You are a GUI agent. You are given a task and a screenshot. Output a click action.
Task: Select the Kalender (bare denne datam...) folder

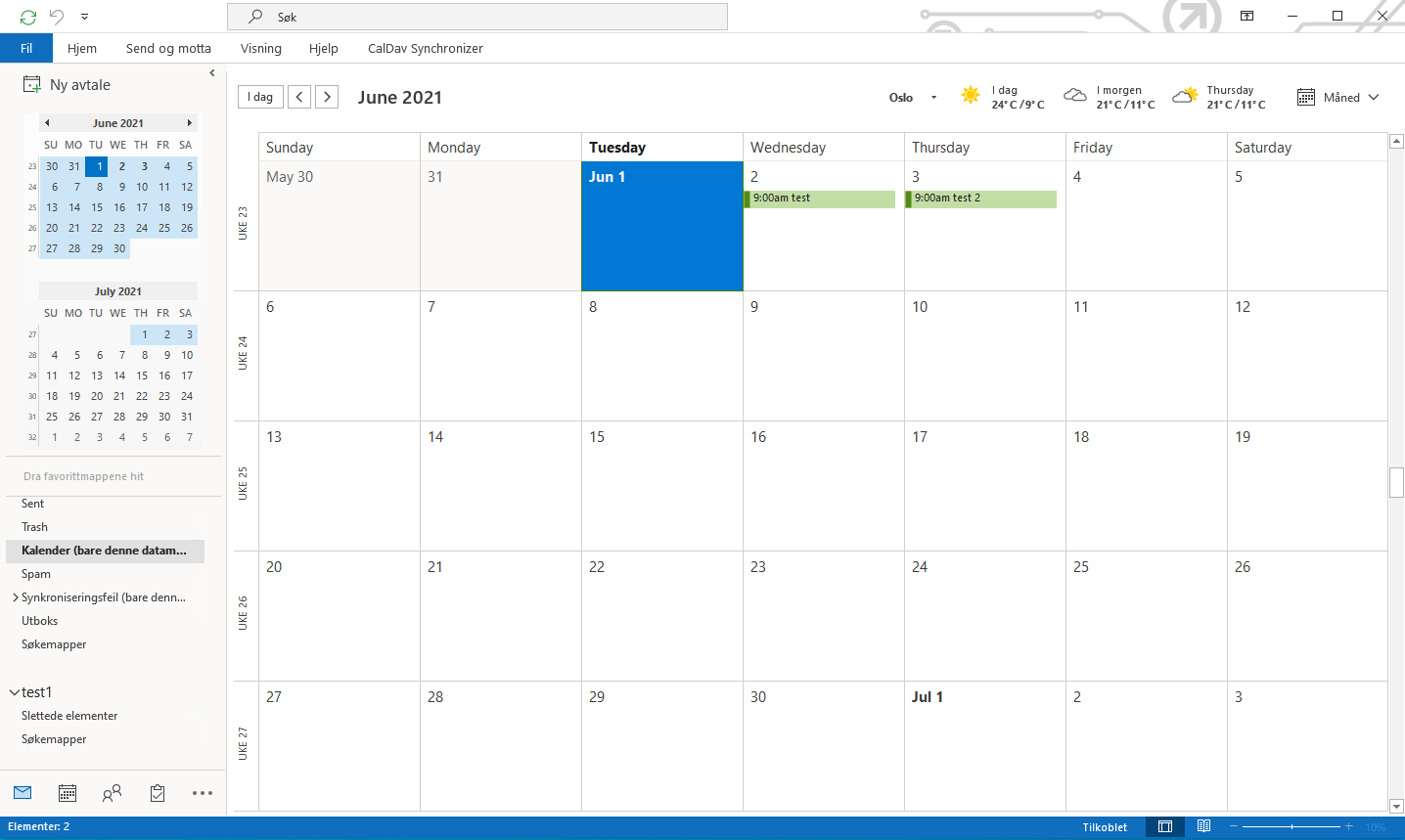(106, 551)
